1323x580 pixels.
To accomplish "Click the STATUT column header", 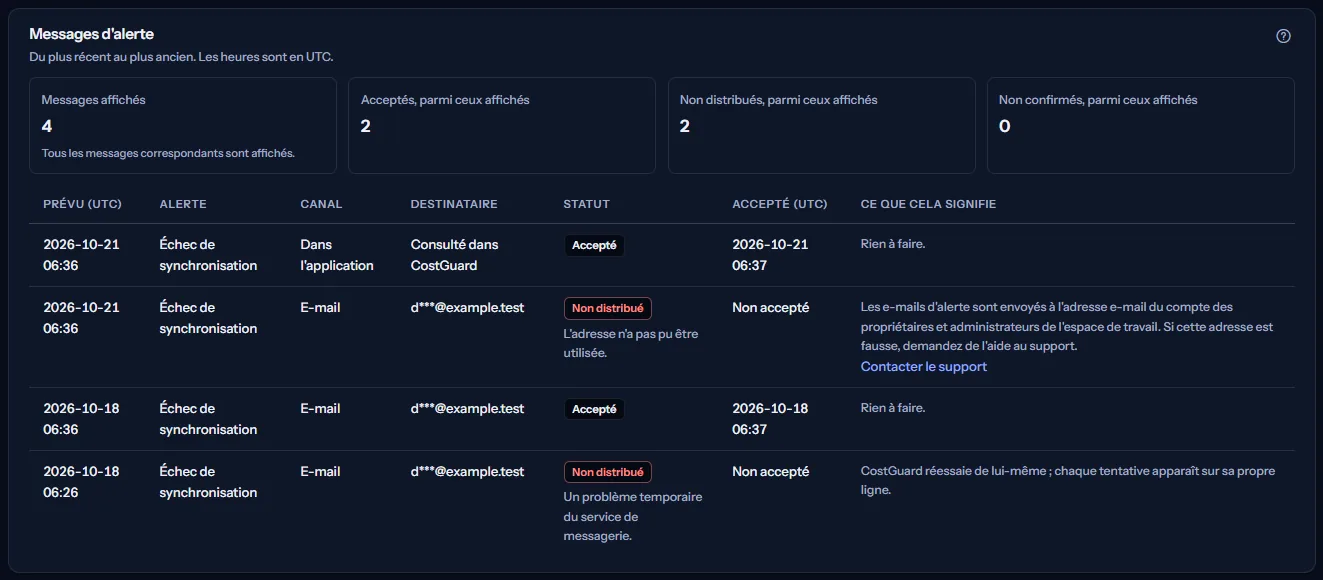I will tap(586, 204).
